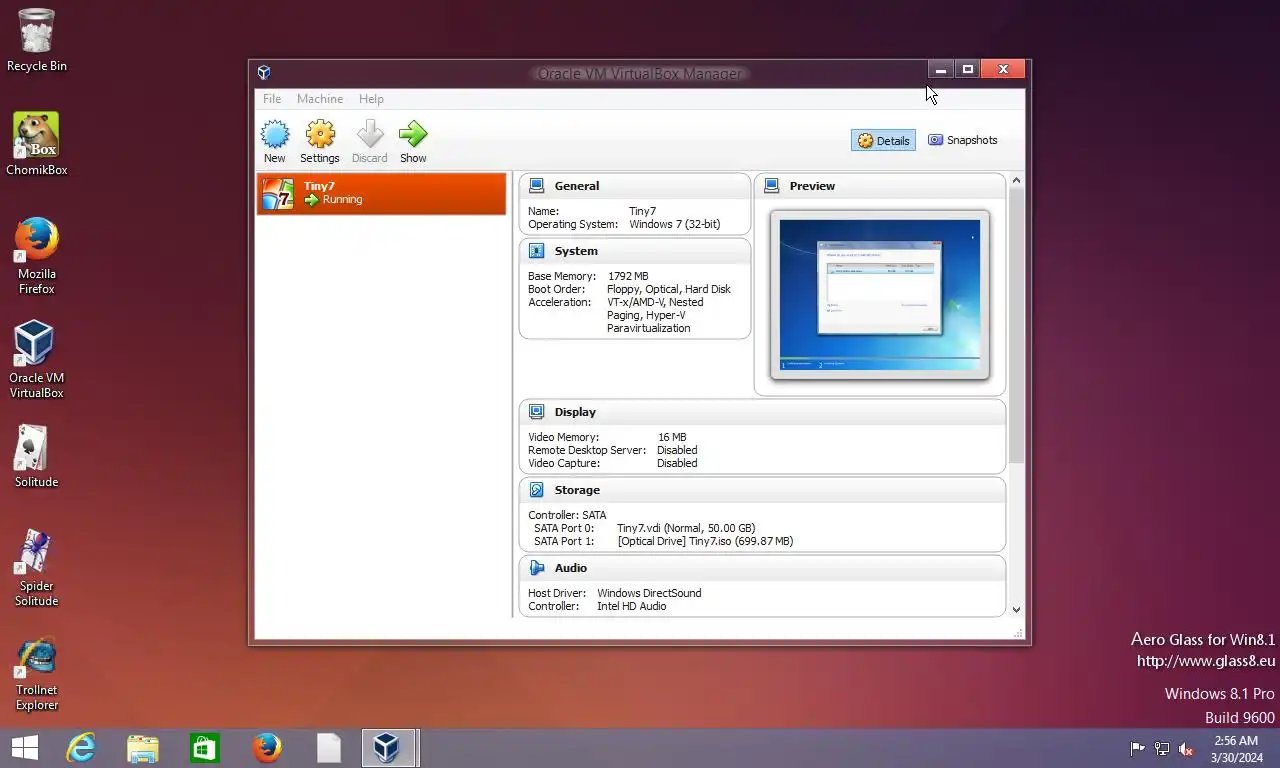Open the Machine menu
This screenshot has width=1280, height=768.
(x=320, y=99)
